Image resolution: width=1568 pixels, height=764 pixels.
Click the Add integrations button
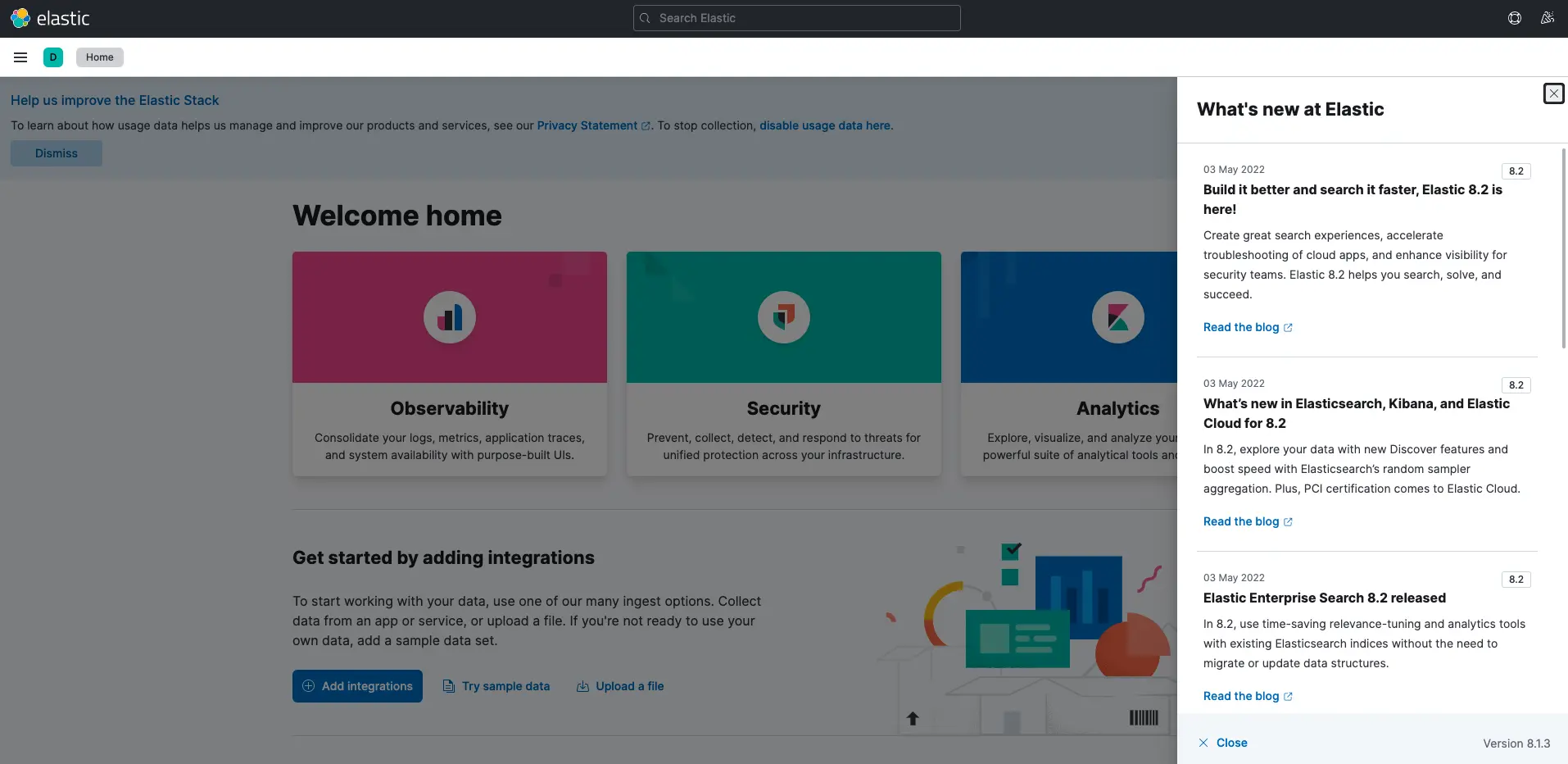pyautogui.click(x=356, y=686)
